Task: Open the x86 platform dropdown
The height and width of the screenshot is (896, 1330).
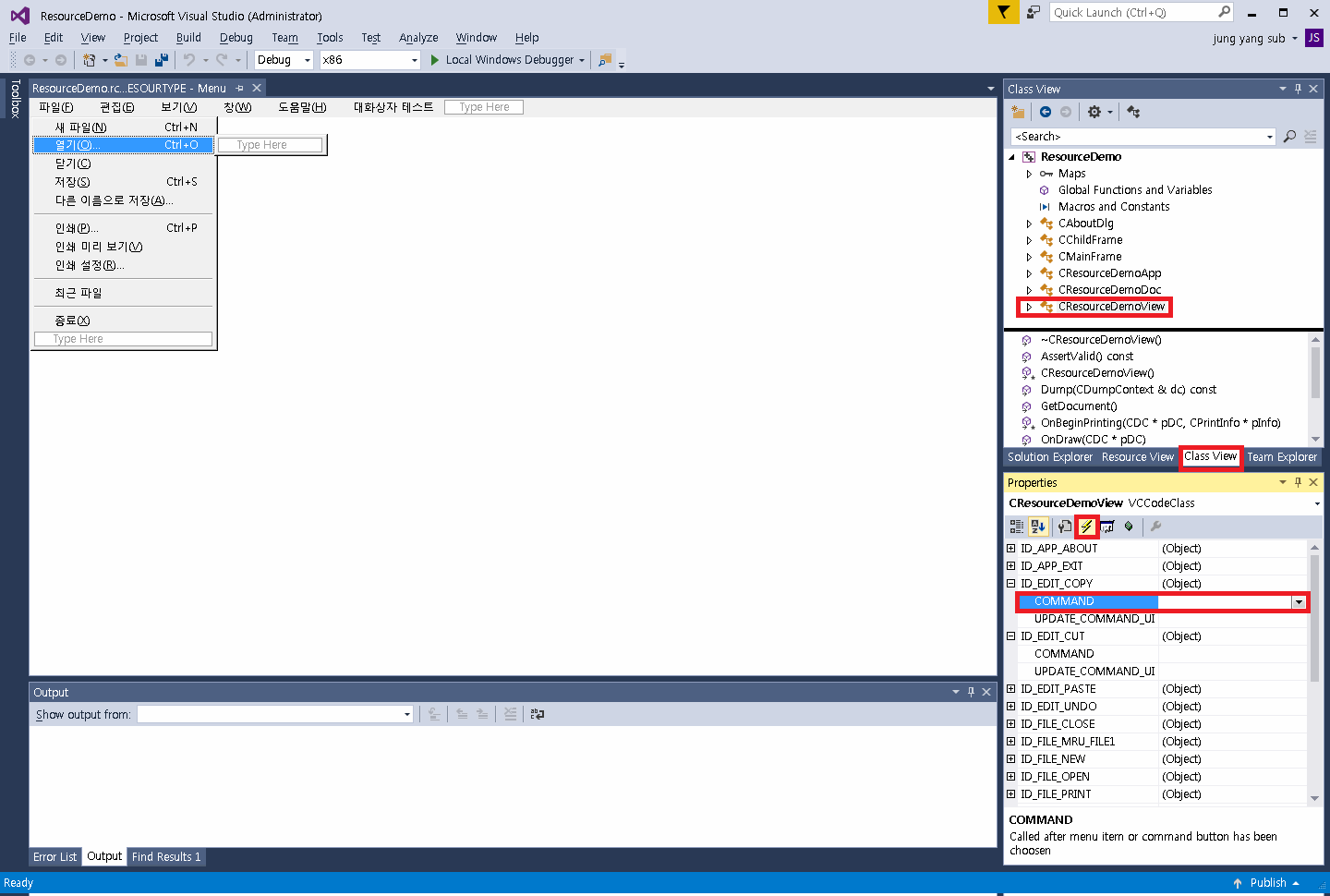Action: [x=414, y=60]
